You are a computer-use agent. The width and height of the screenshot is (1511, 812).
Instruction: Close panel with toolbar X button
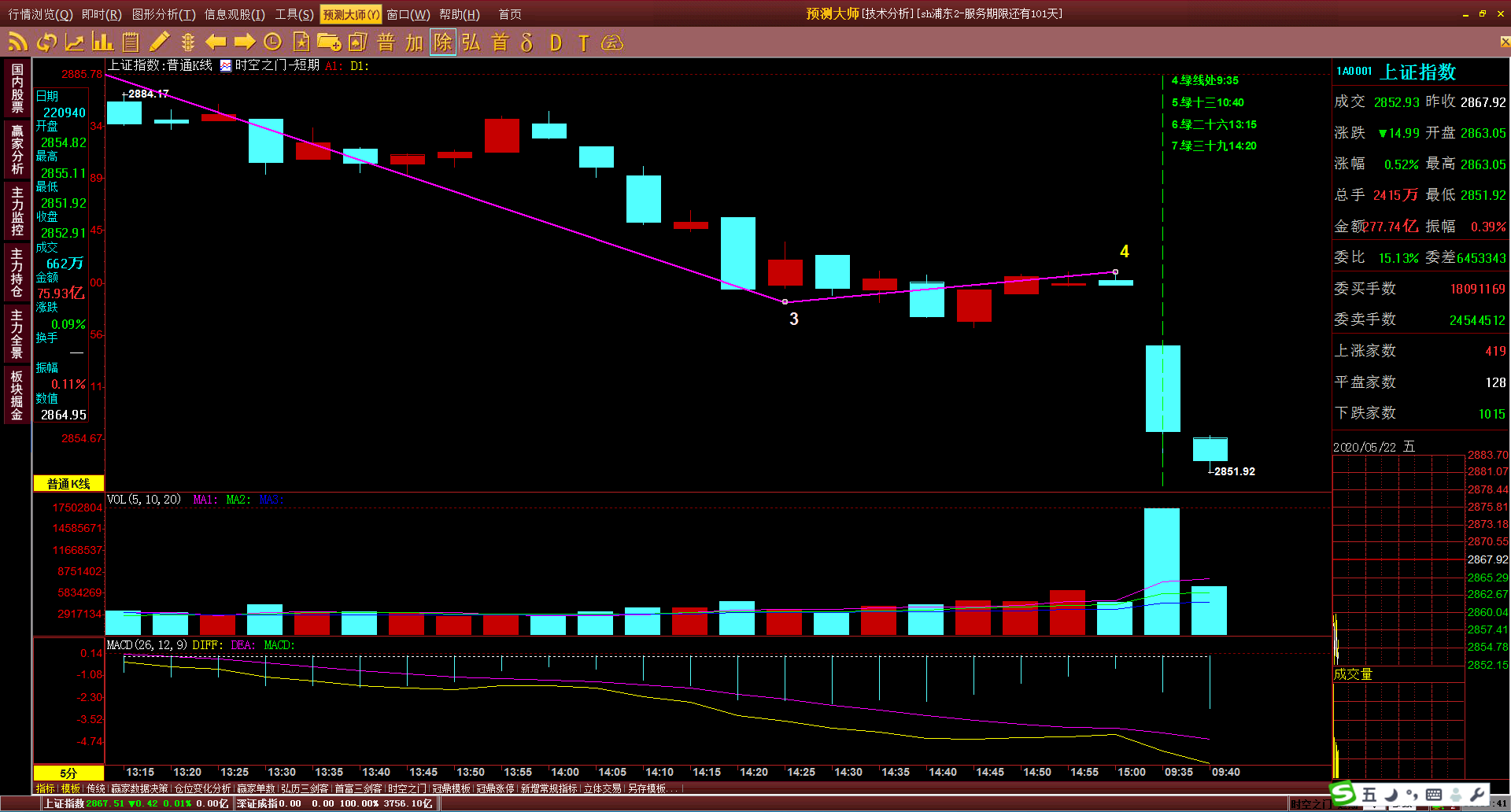coord(1505,42)
